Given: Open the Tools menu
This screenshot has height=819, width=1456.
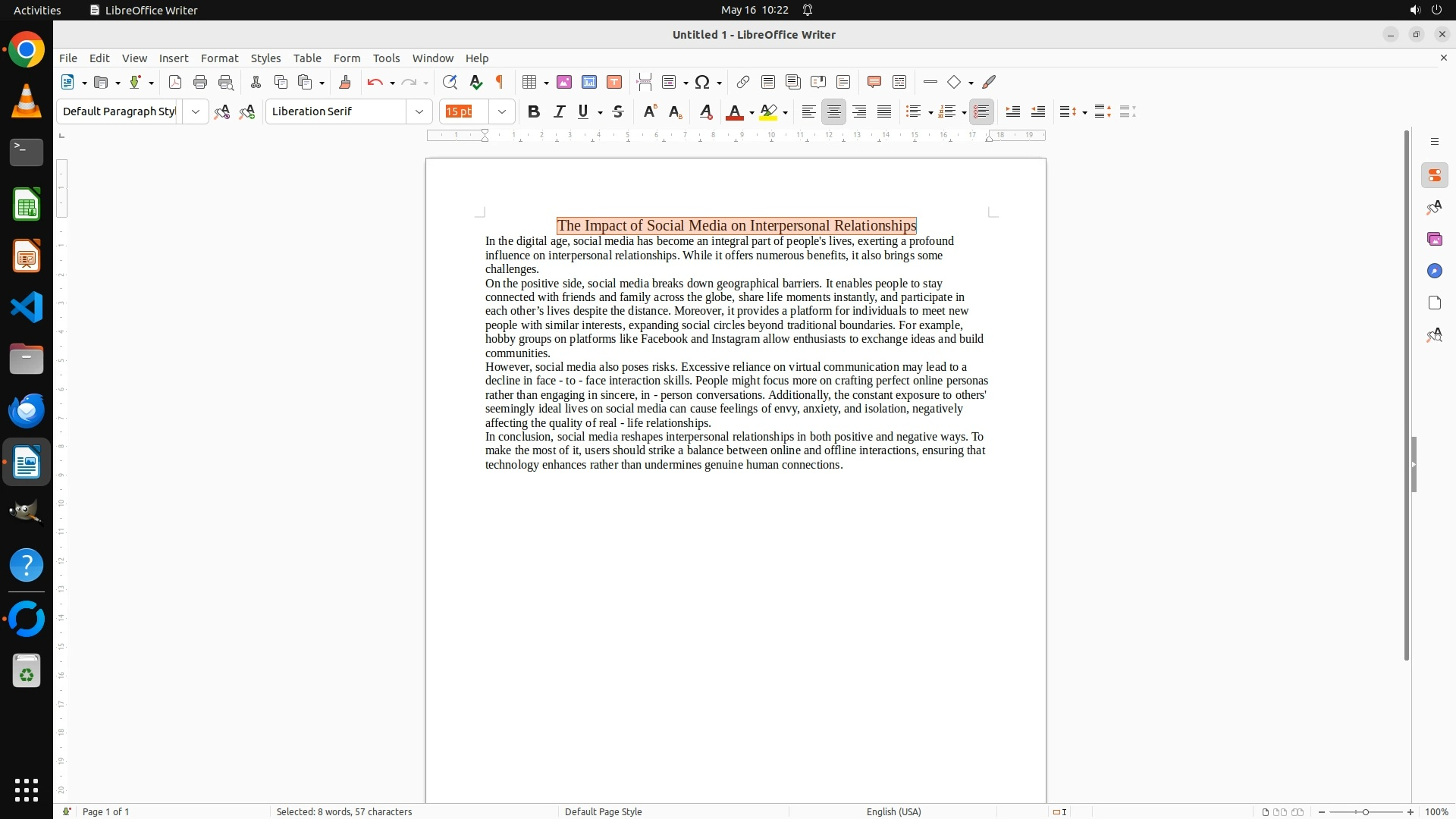Looking at the screenshot, I should [386, 58].
